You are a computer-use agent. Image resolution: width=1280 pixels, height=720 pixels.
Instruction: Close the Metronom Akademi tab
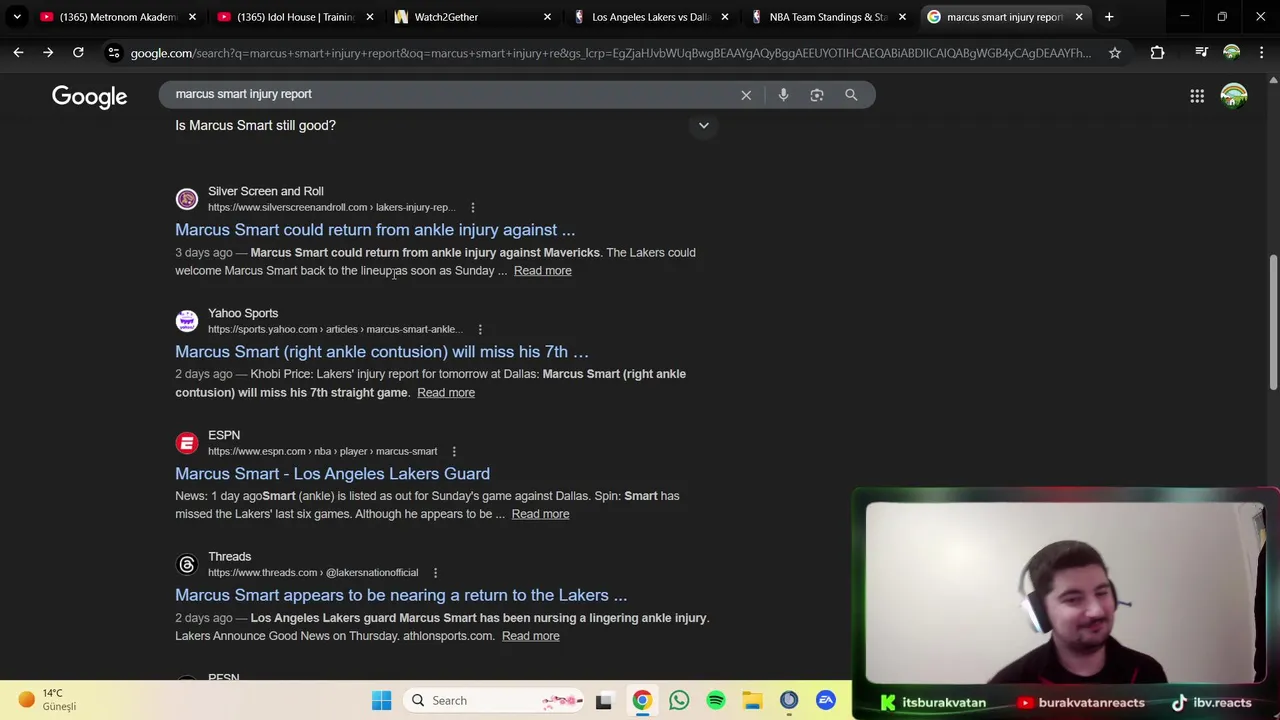point(192,17)
